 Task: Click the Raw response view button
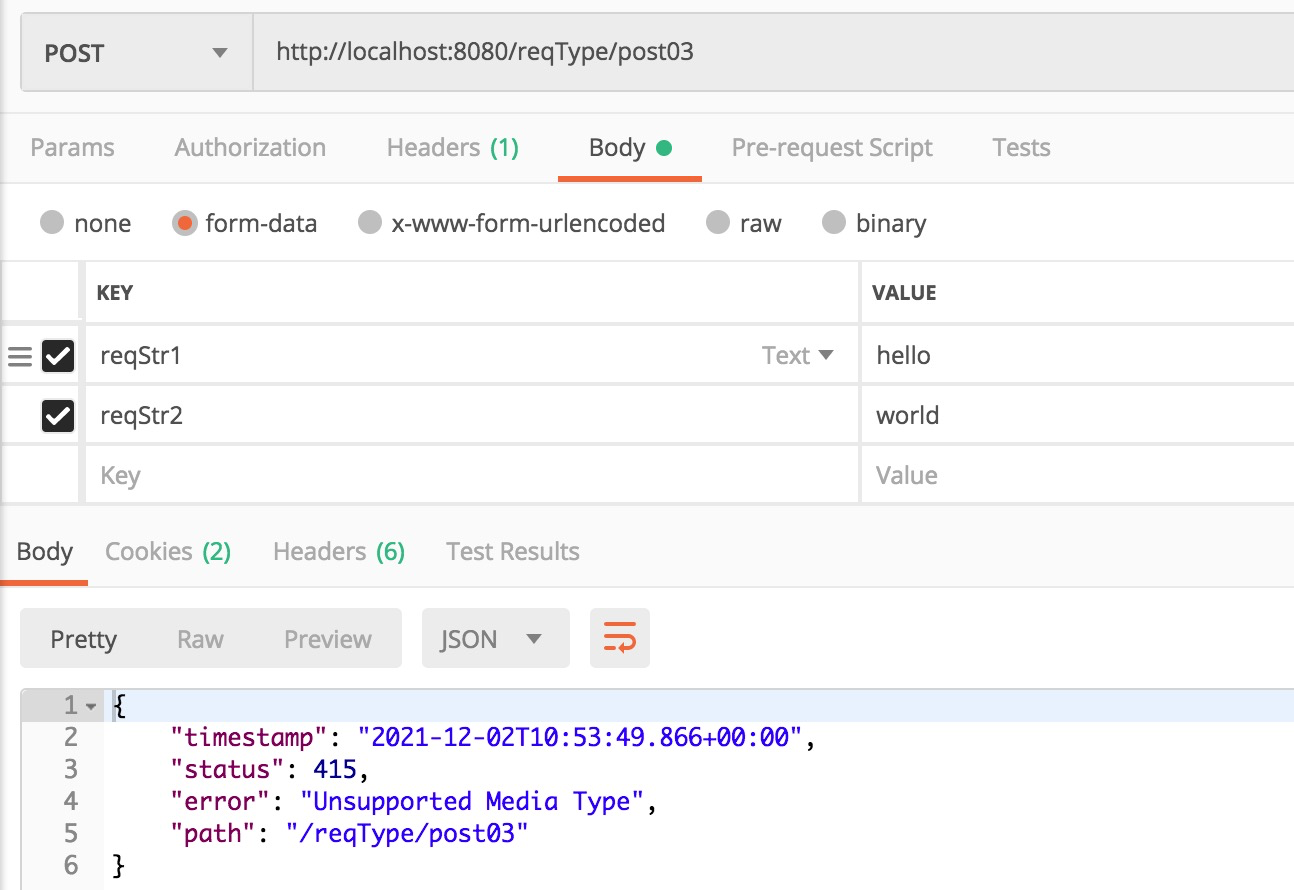pyautogui.click(x=200, y=639)
